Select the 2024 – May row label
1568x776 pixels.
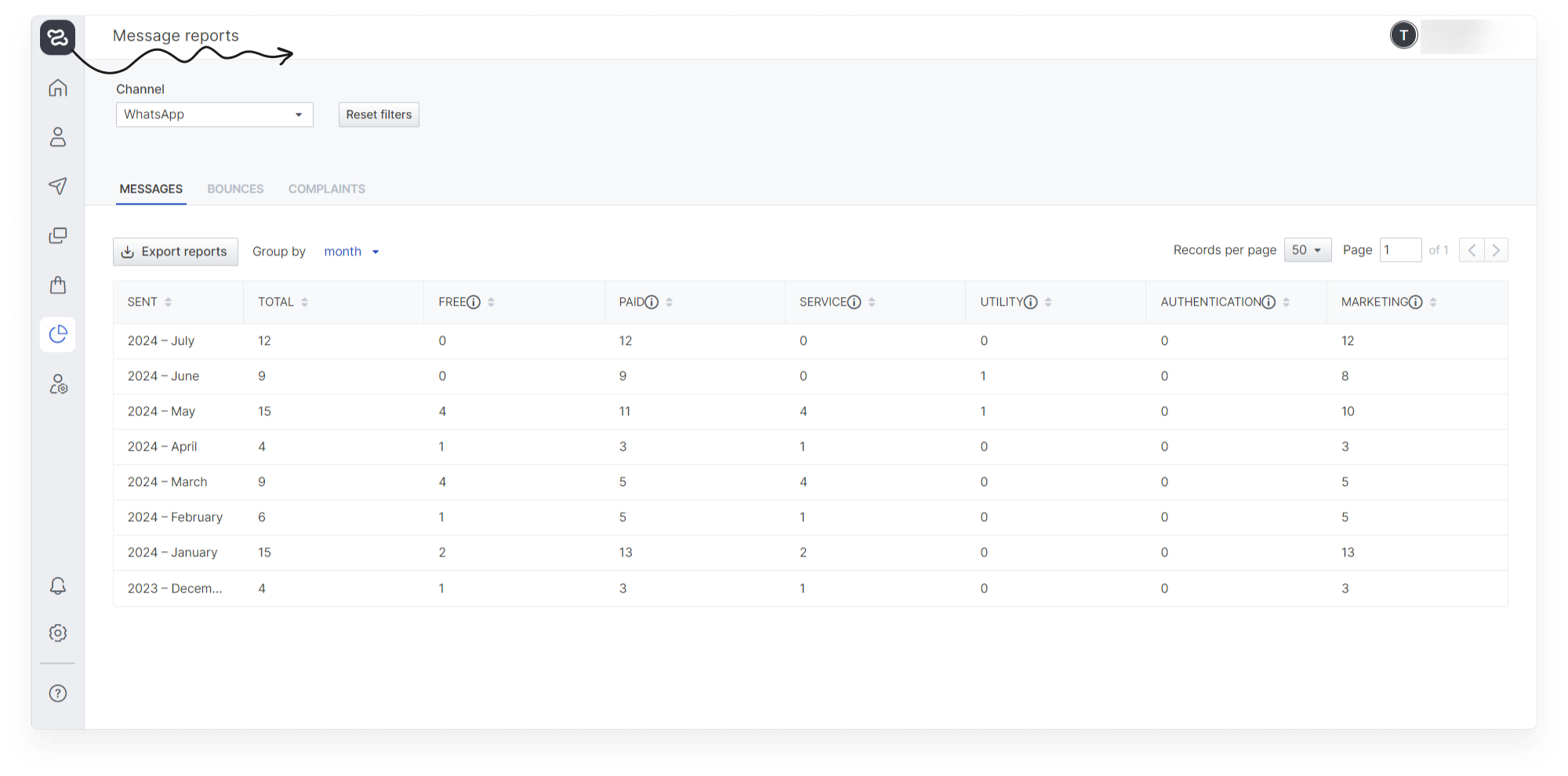[x=162, y=412]
